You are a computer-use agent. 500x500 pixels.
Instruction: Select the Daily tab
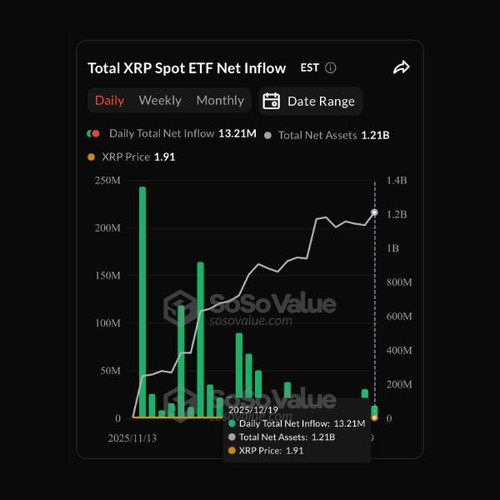pyautogui.click(x=109, y=100)
